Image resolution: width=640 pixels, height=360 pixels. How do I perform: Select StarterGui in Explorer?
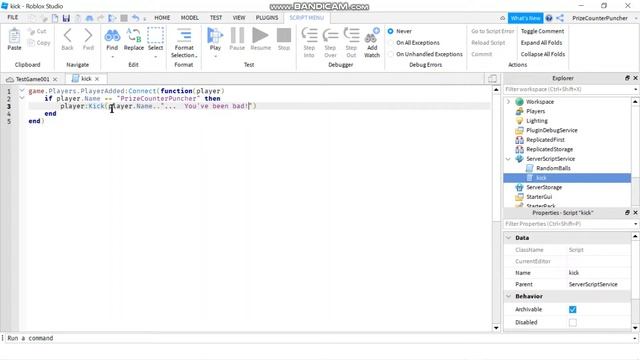click(538, 197)
